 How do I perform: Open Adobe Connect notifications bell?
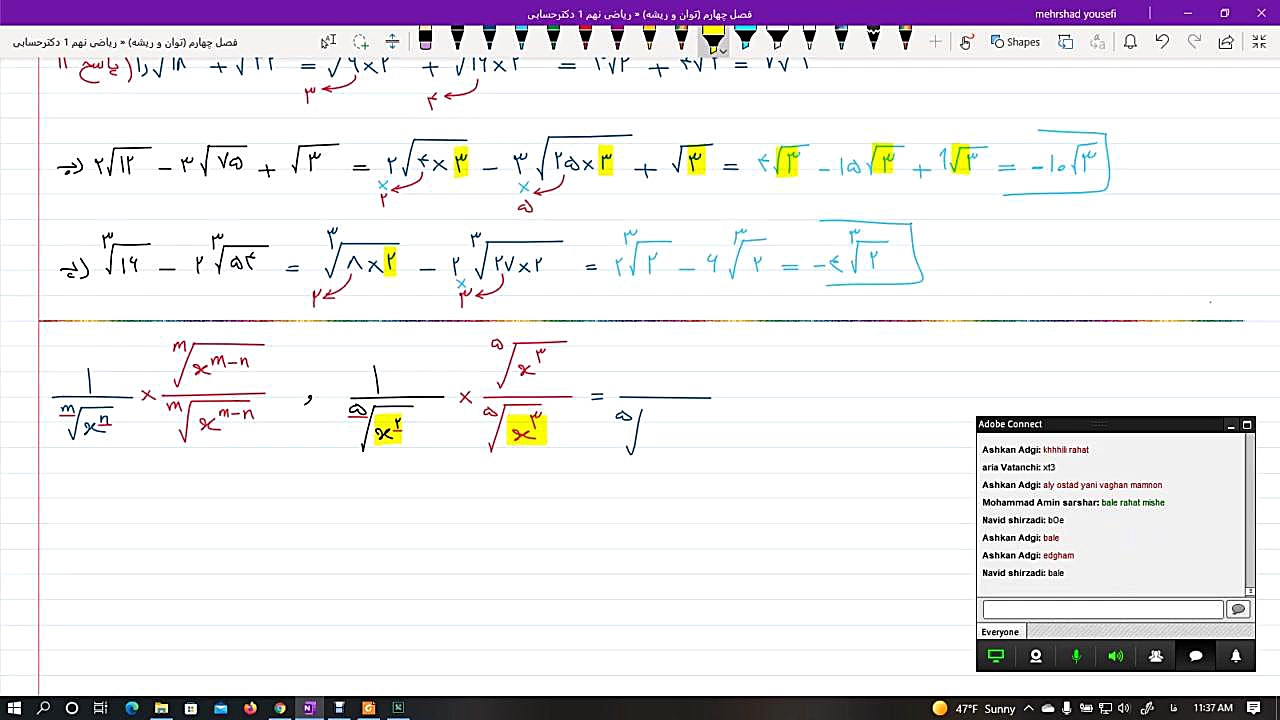point(1236,656)
